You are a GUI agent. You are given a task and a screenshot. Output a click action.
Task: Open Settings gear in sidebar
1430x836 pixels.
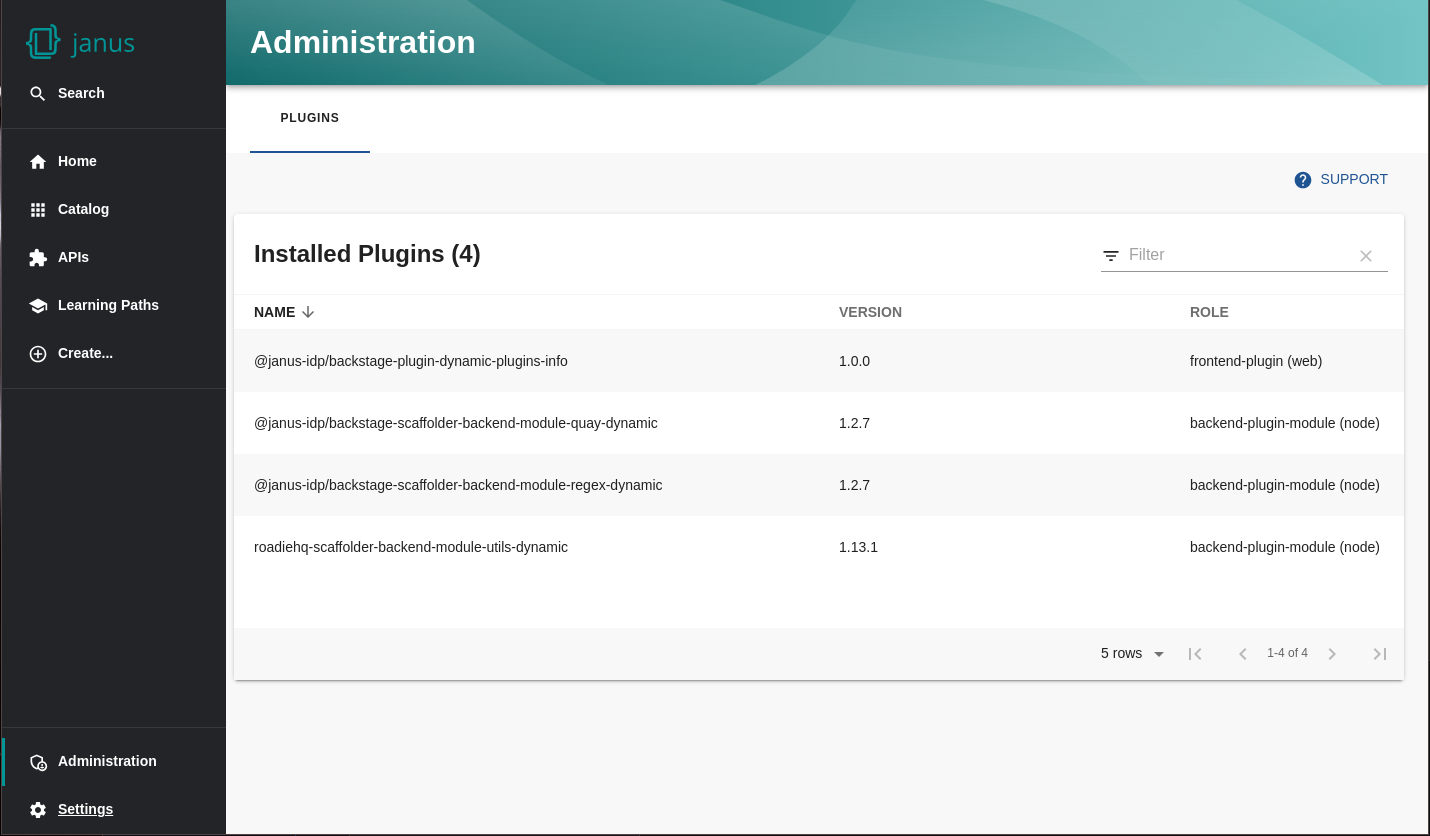pos(38,810)
